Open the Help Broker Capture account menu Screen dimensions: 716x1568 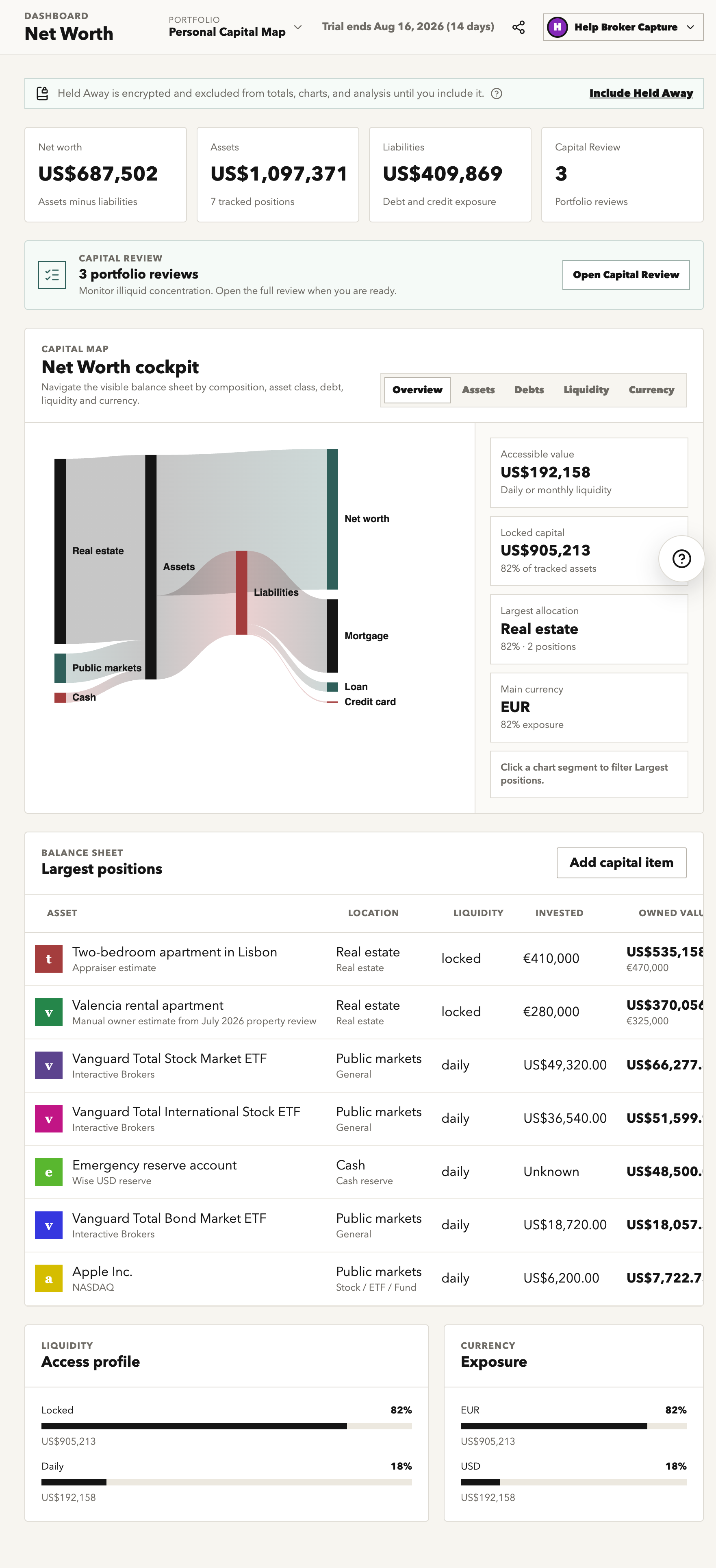623,27
